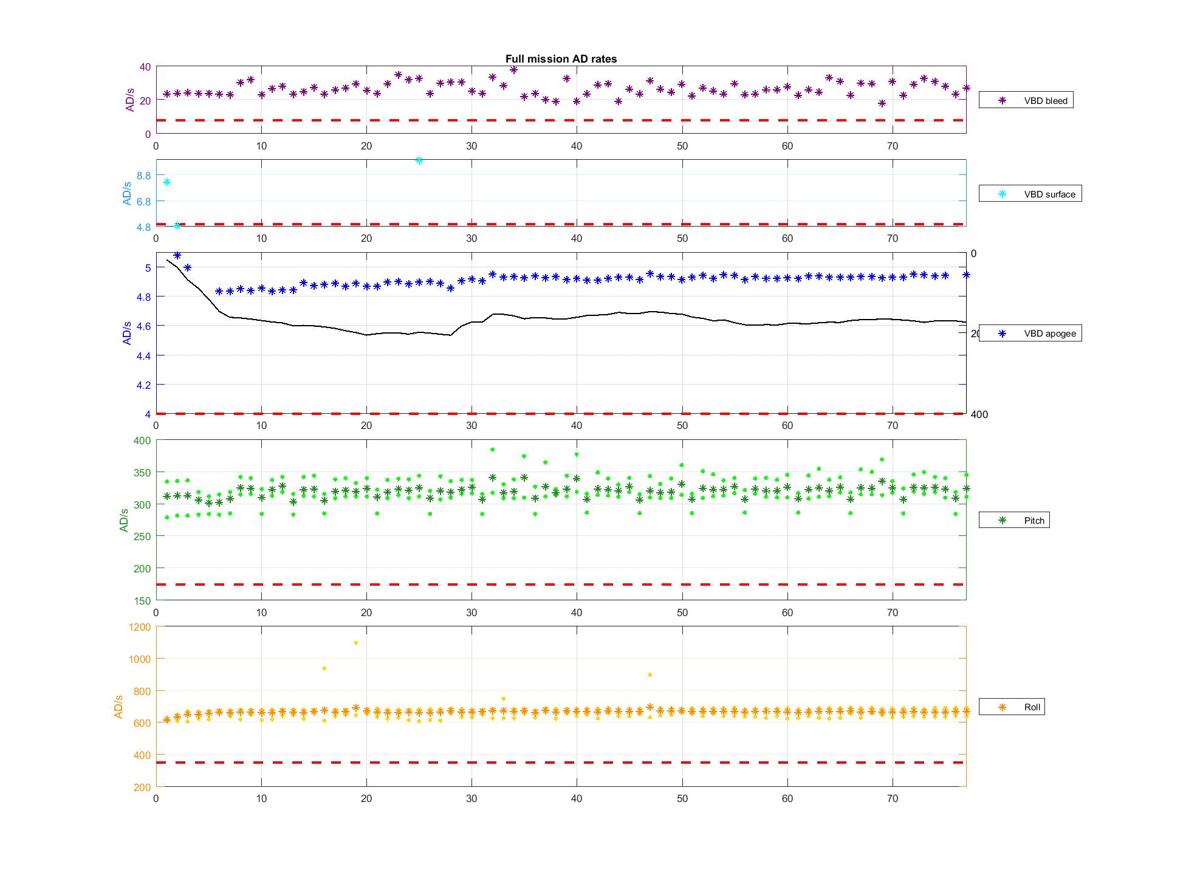Click the green AD/s label of Pitch plot
The image size is (1200, 885).
(x=124, y=520)
